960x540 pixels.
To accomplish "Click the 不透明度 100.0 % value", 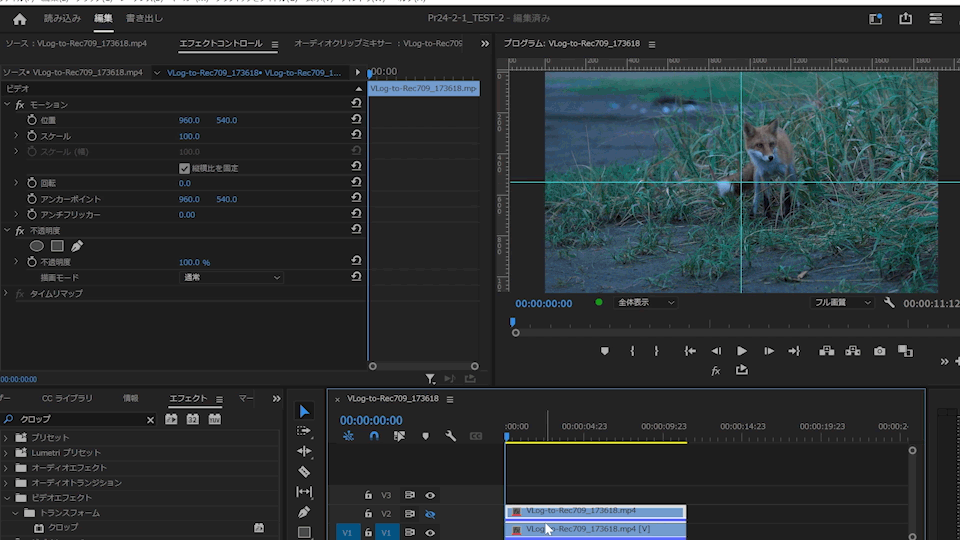I will [194, 262].
